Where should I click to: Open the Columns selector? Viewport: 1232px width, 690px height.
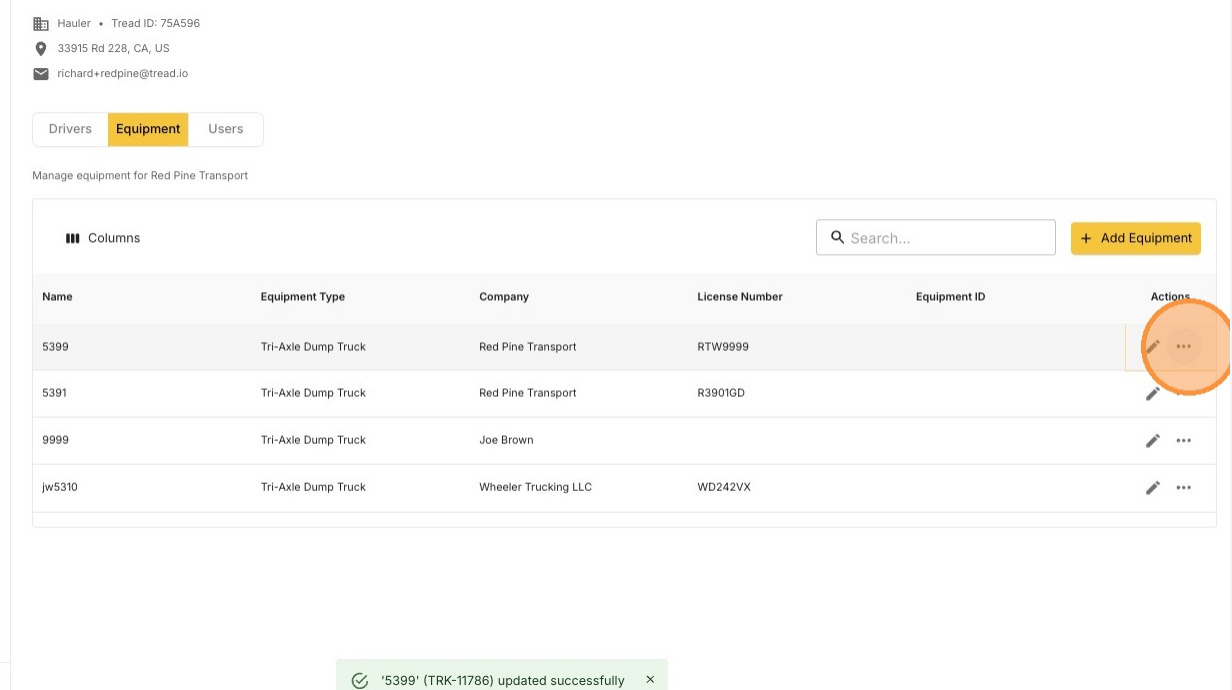[x=102, y=238]
